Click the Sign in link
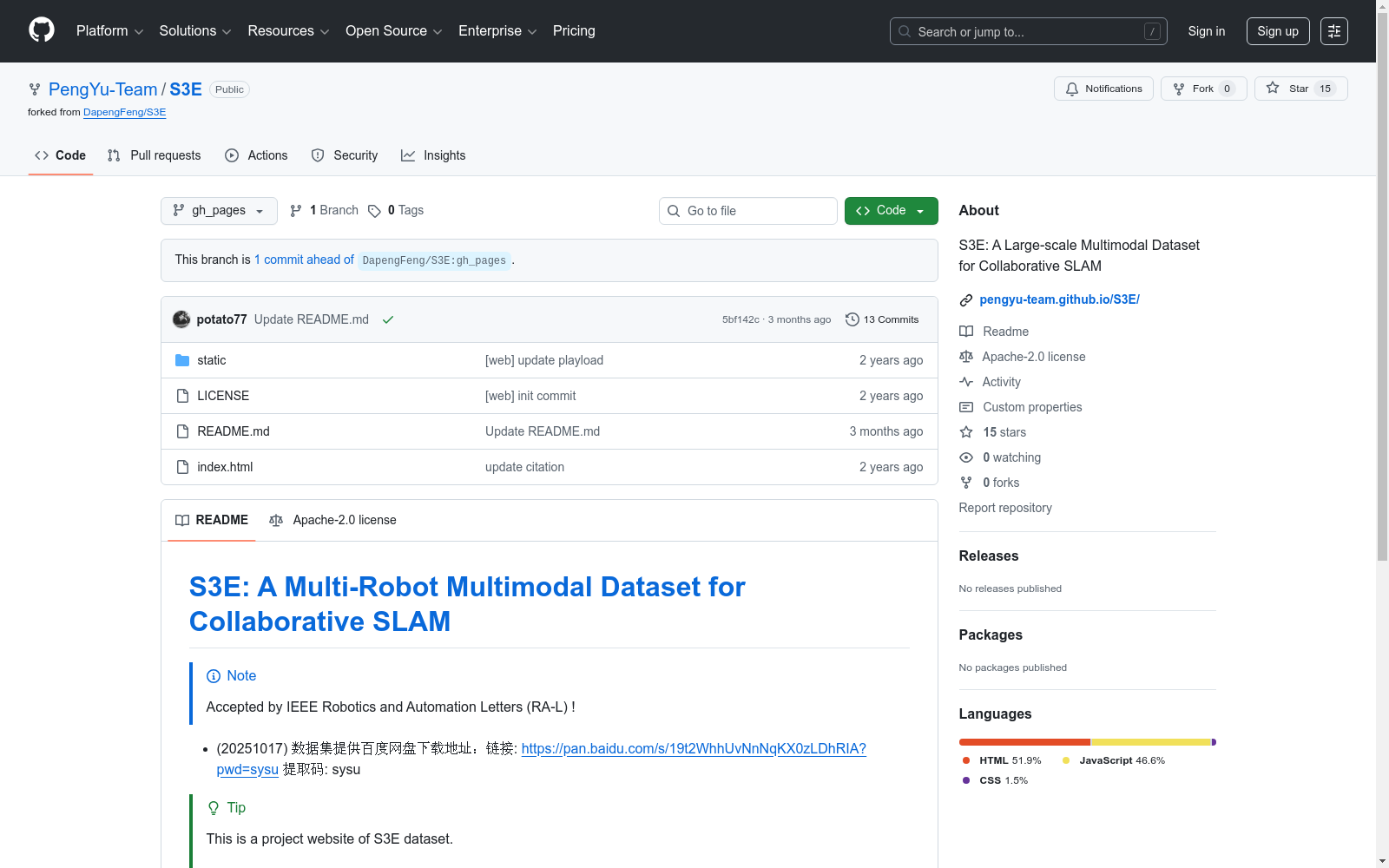Image resolution: width=1389 pixels, height=868 pixels. 1207,31
